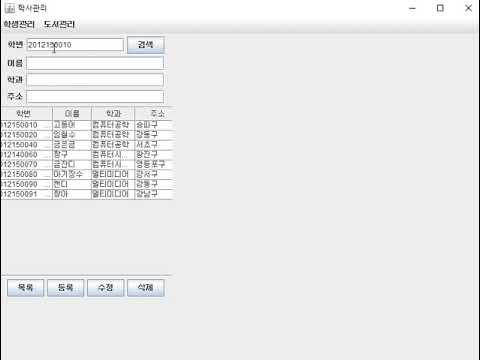This screenshot has width=480, height=360.
Task: Maximize the 학사관리 window
Action: click(x=440, y=8)
